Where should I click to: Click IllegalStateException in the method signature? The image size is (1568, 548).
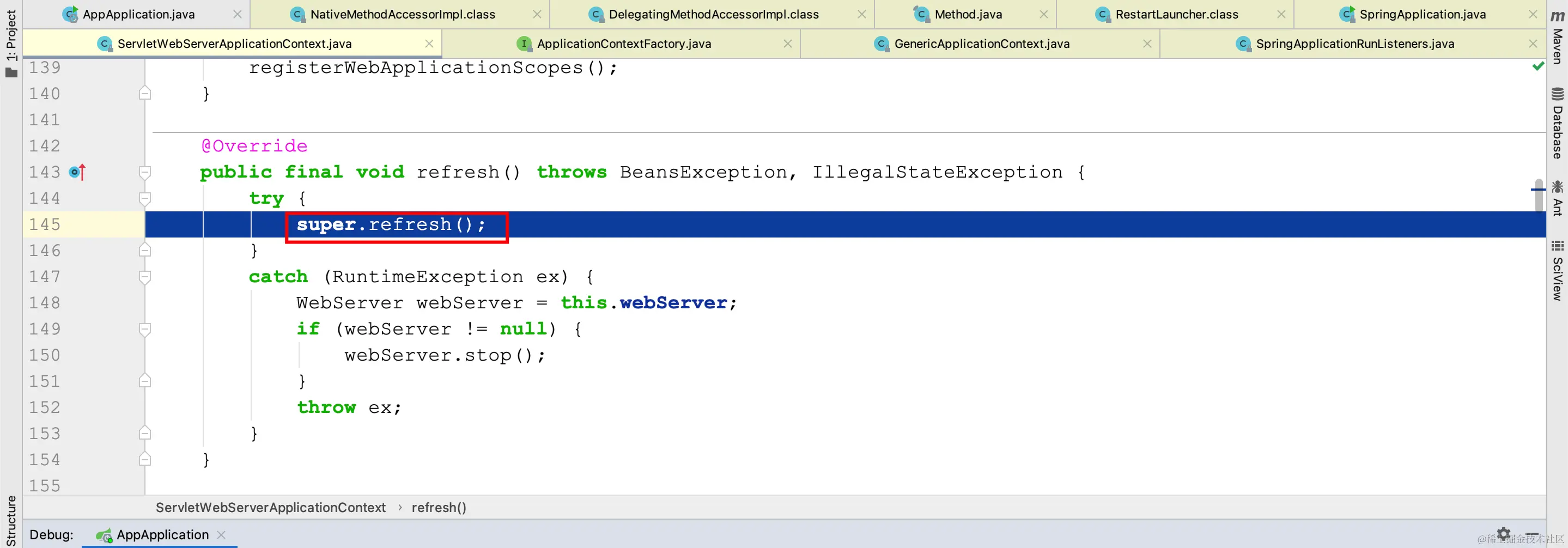tap(938, 172)
